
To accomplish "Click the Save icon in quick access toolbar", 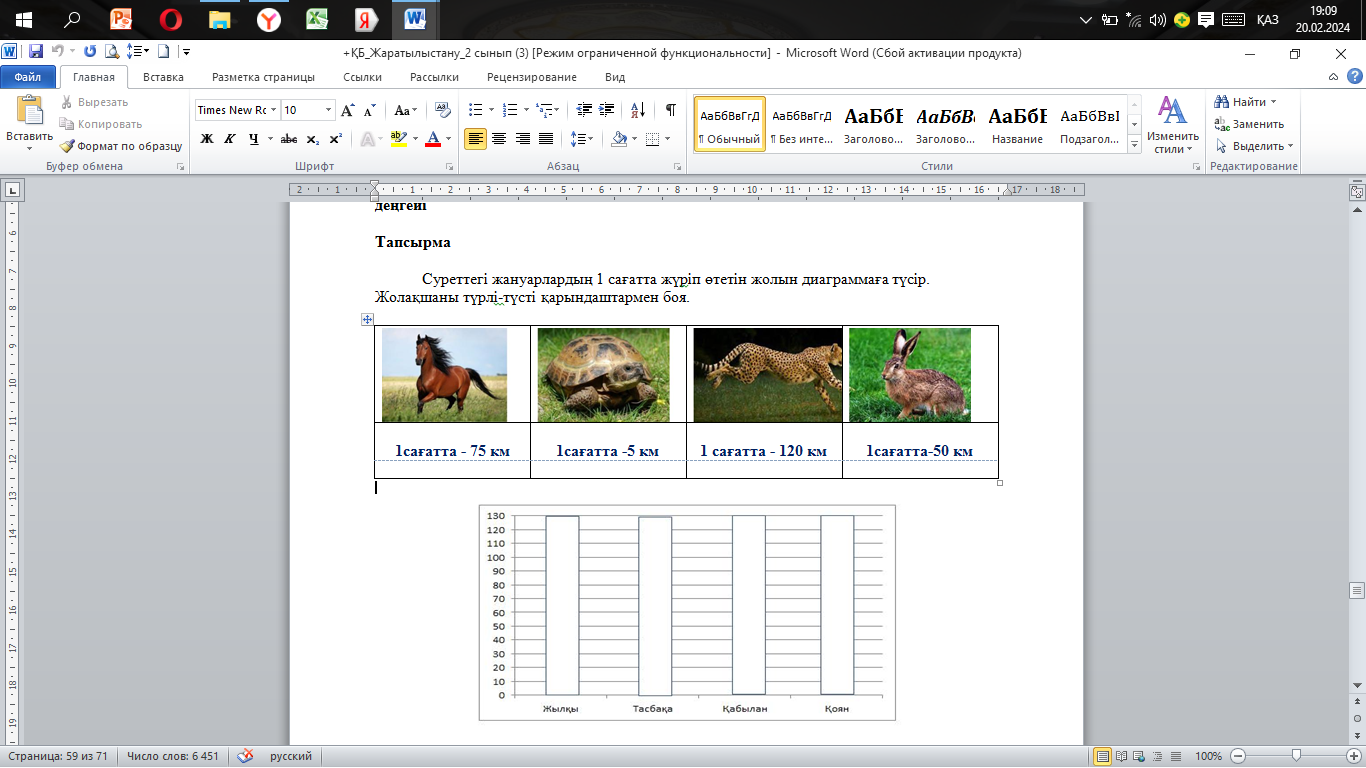I will pos(36,51).
